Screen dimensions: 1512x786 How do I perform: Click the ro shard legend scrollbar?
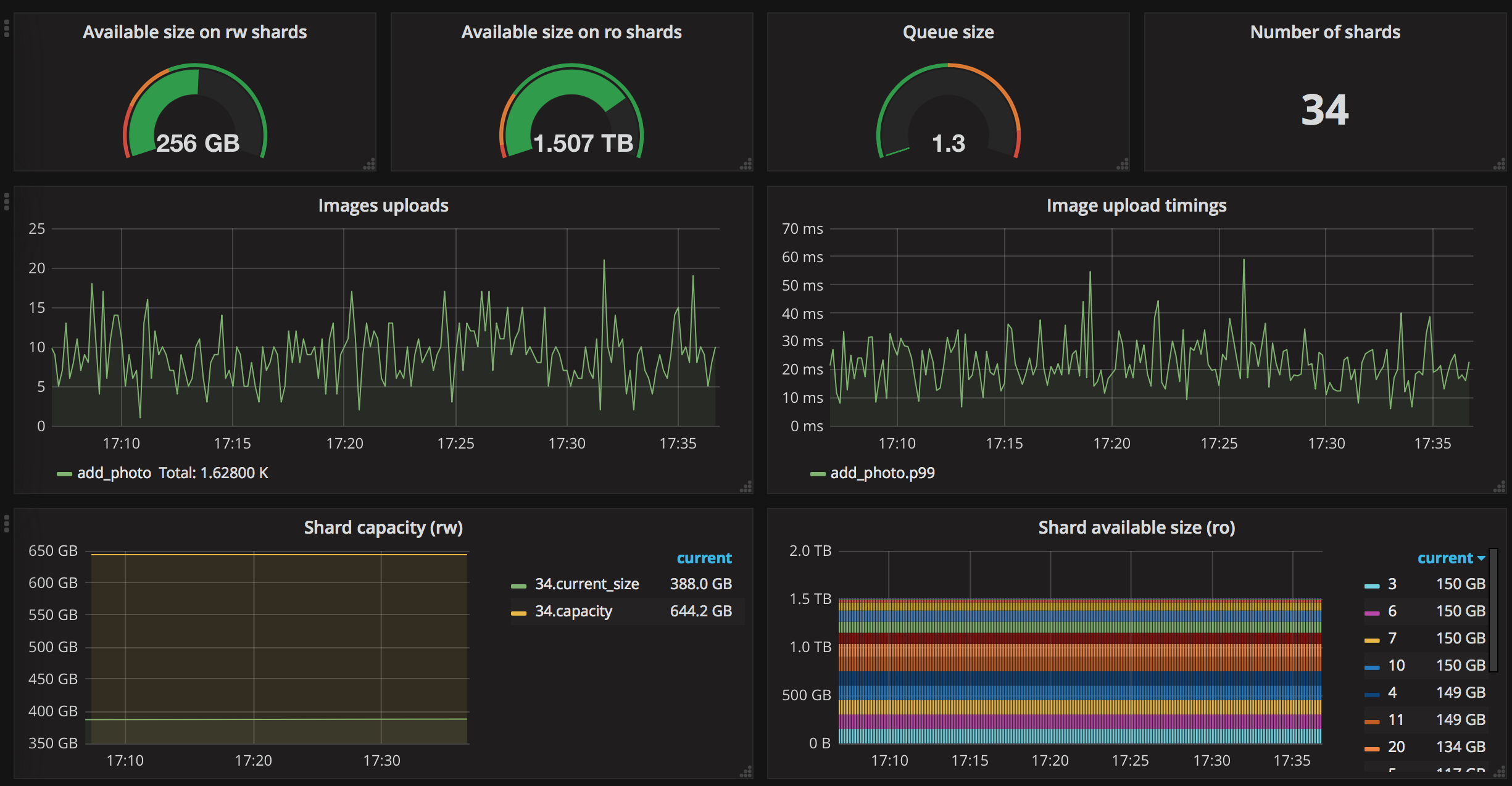coord(1493,610)
